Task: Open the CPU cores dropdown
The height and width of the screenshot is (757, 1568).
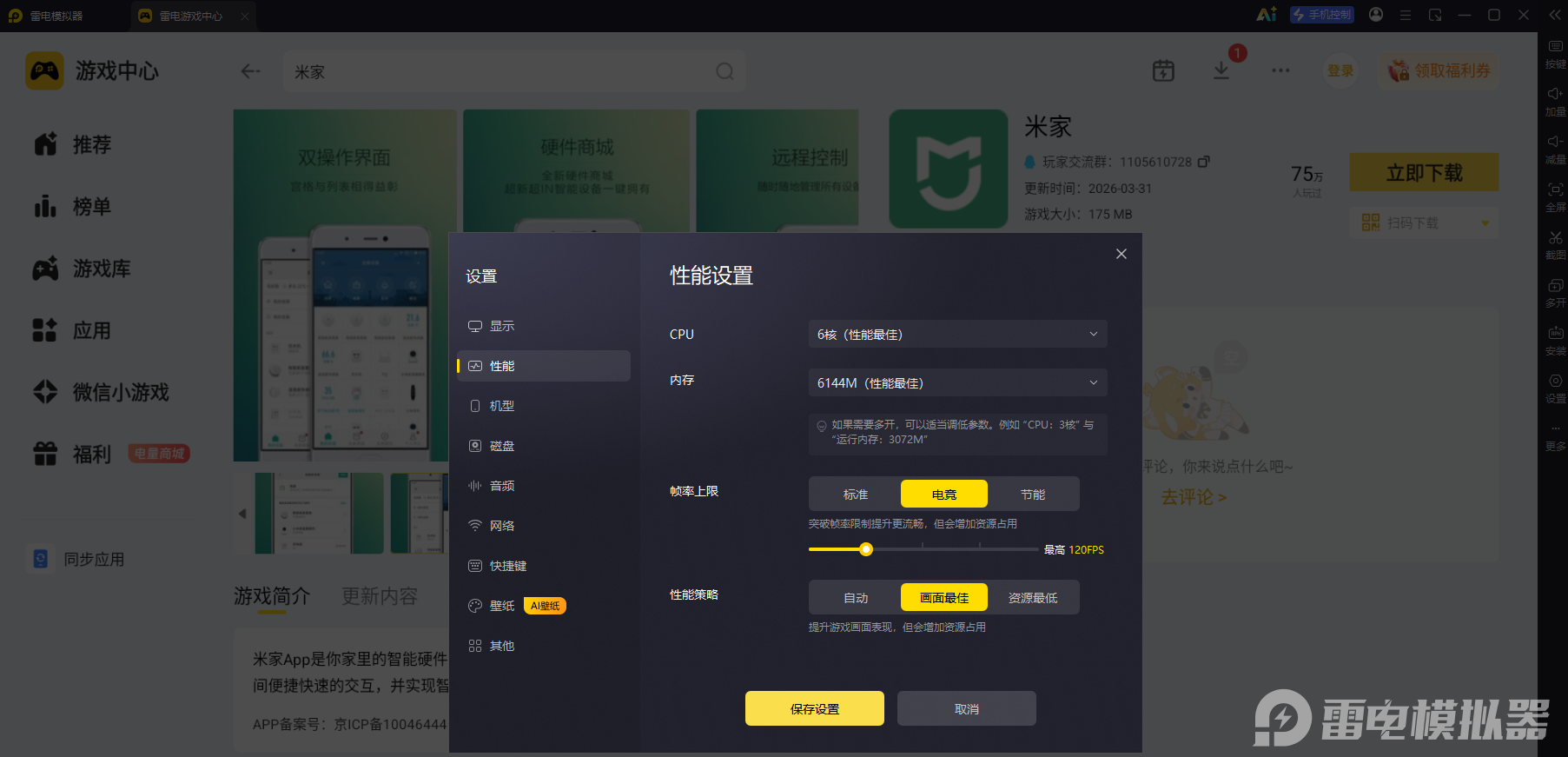Action: [957, 334]
